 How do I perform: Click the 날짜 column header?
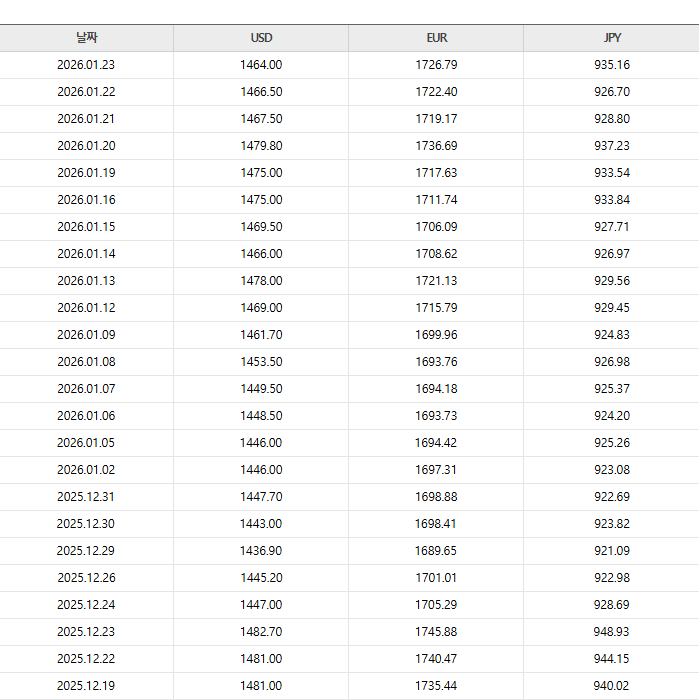point(86,38)
